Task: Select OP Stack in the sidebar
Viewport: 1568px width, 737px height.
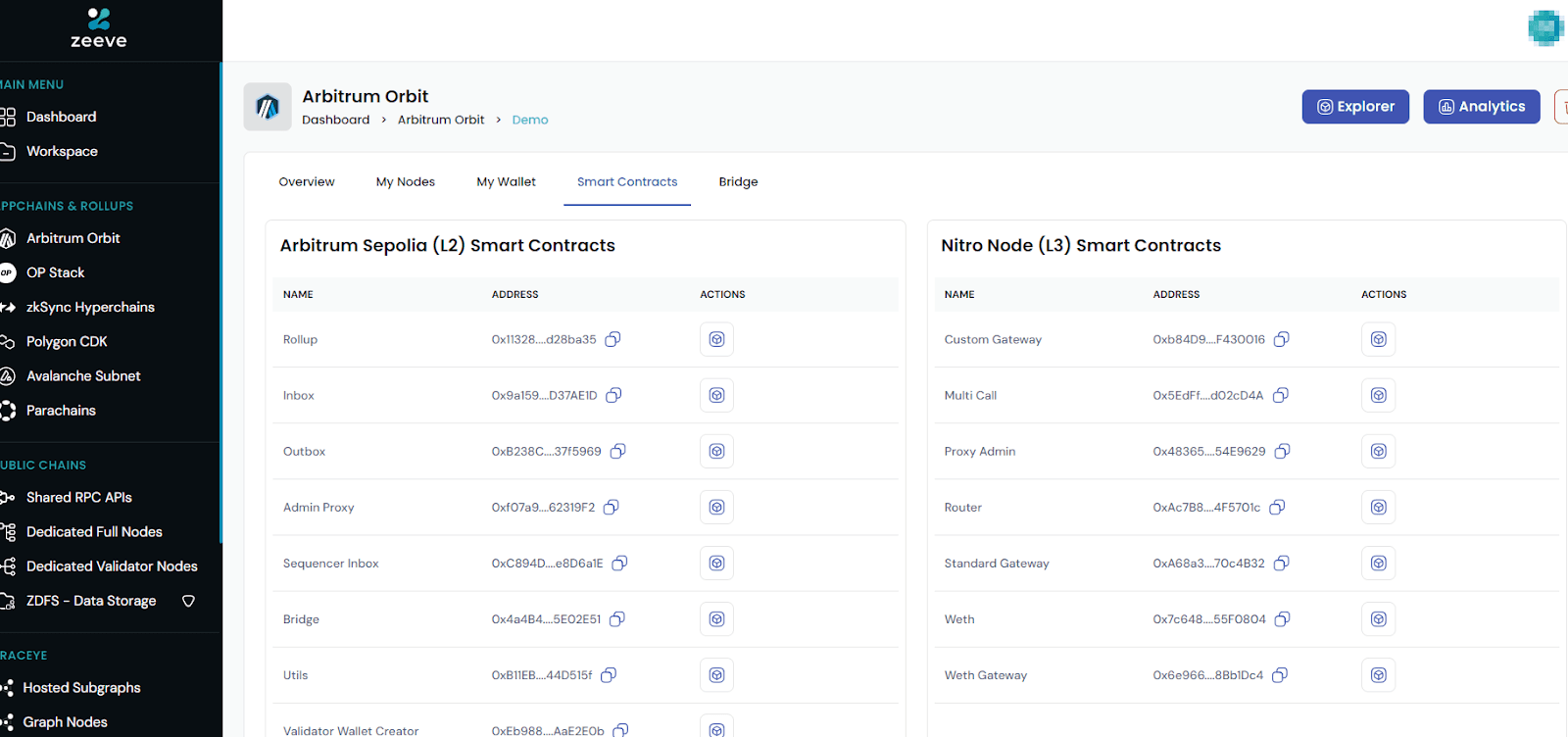Action: click(56, 272)
